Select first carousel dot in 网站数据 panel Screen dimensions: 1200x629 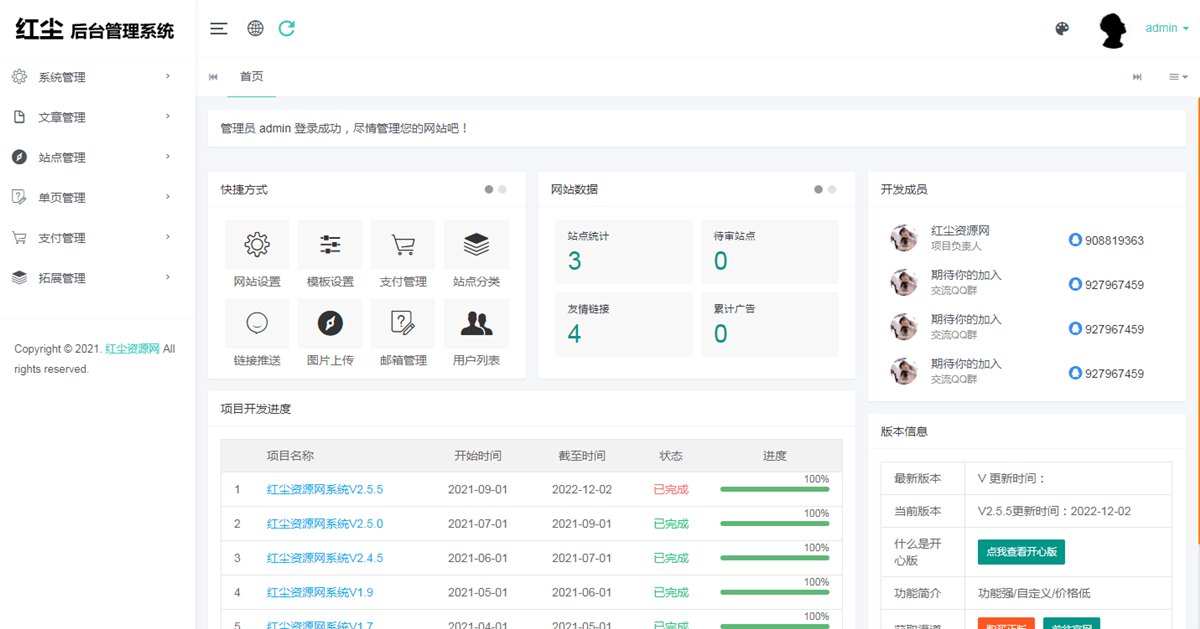pos(818,189)
